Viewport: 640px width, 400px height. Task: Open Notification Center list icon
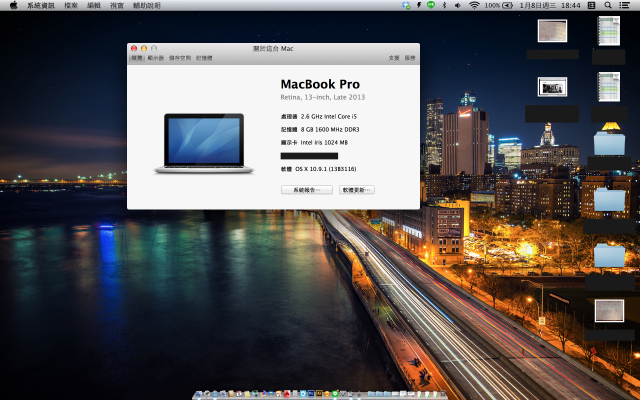624,5
